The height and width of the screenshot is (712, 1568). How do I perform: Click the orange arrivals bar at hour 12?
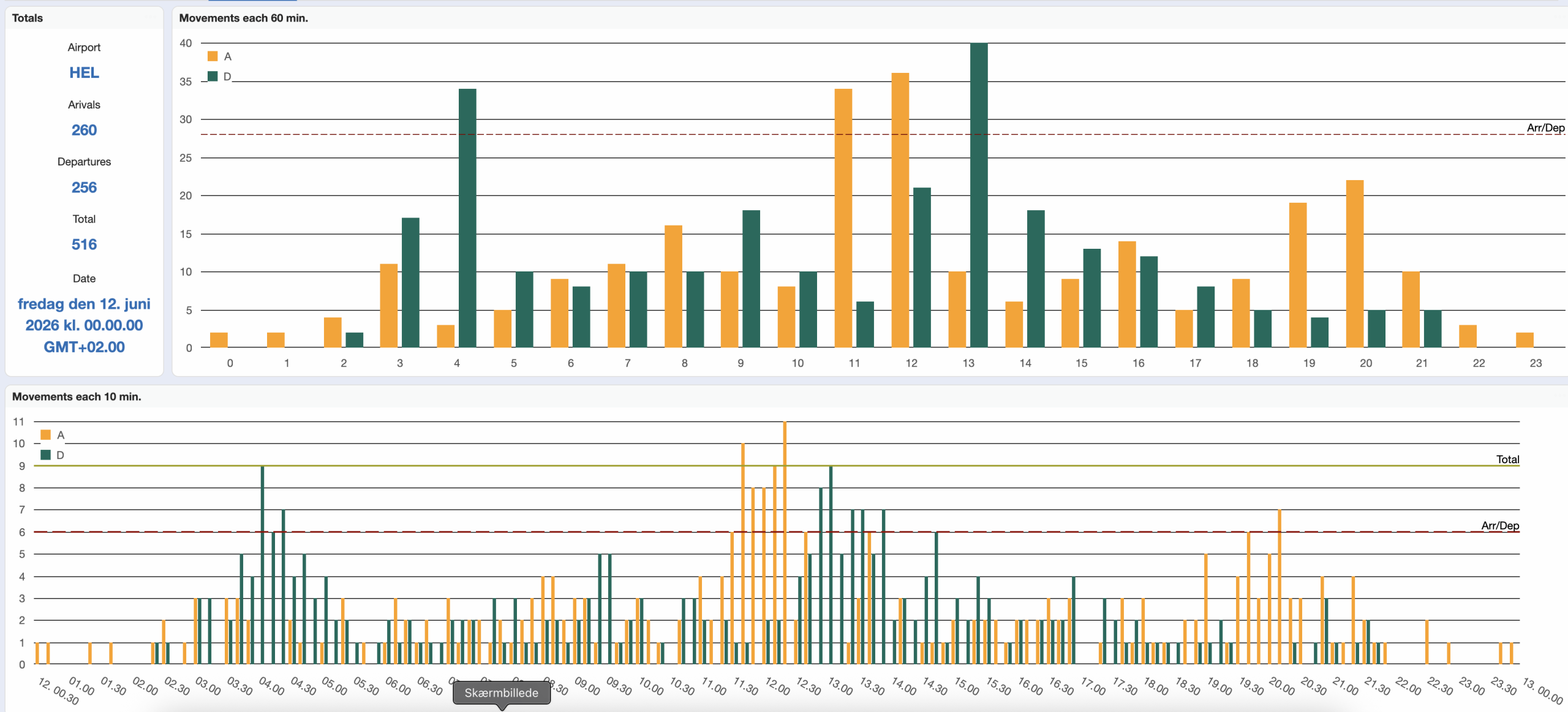pyautogui.click(x=900, y=210)
